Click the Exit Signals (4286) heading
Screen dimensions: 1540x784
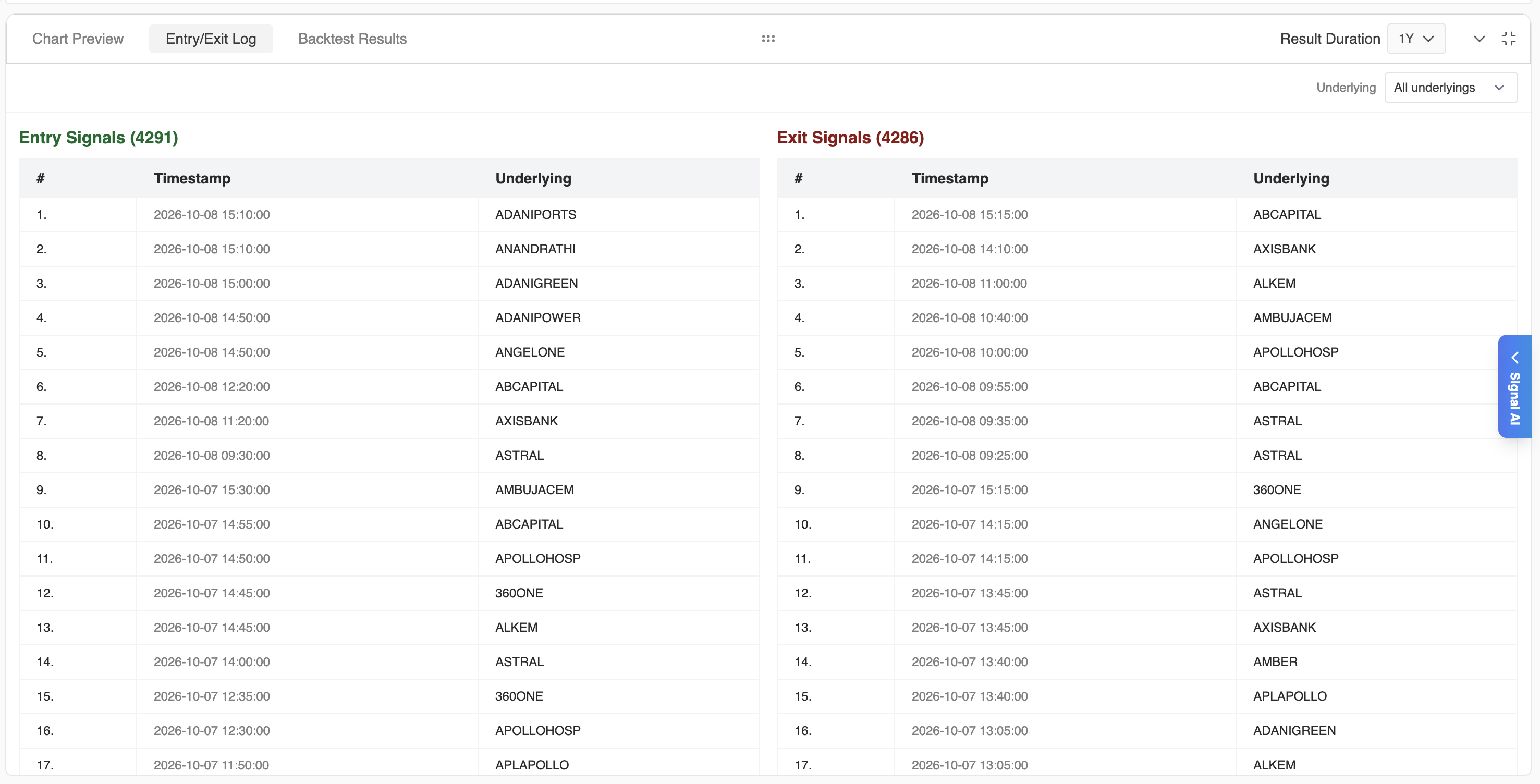850,138
